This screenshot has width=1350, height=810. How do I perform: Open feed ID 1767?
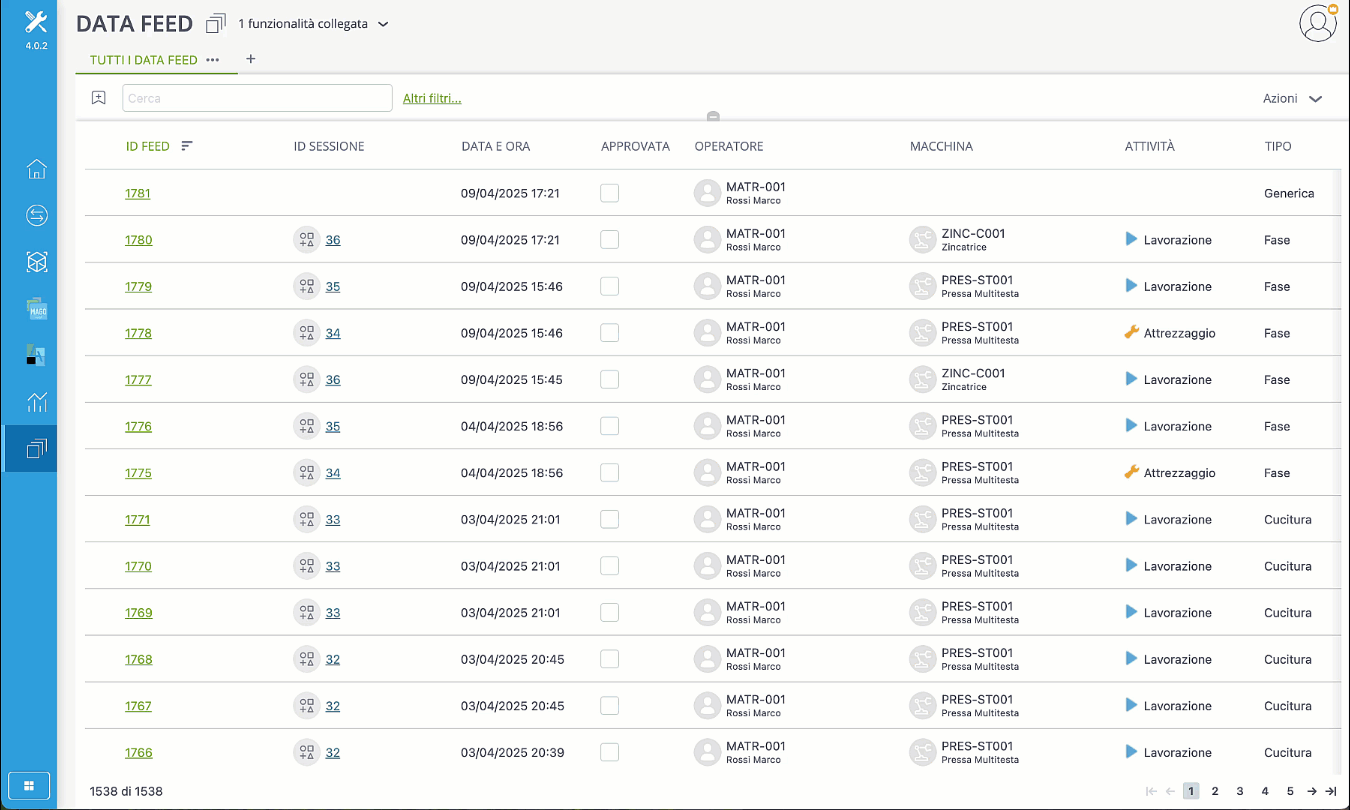[138, 706]
